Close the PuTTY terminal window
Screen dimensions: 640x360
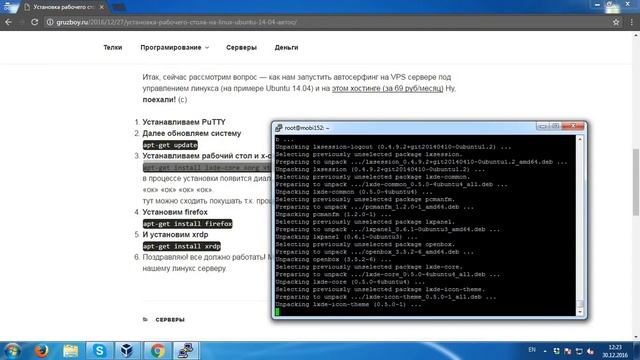click(x=573, y=127)
